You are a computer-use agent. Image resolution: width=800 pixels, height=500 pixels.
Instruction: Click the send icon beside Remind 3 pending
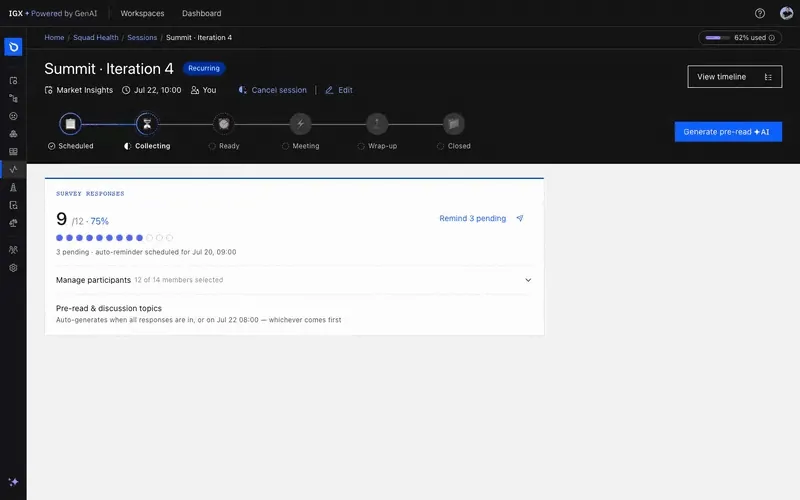(x=520, y=218)
